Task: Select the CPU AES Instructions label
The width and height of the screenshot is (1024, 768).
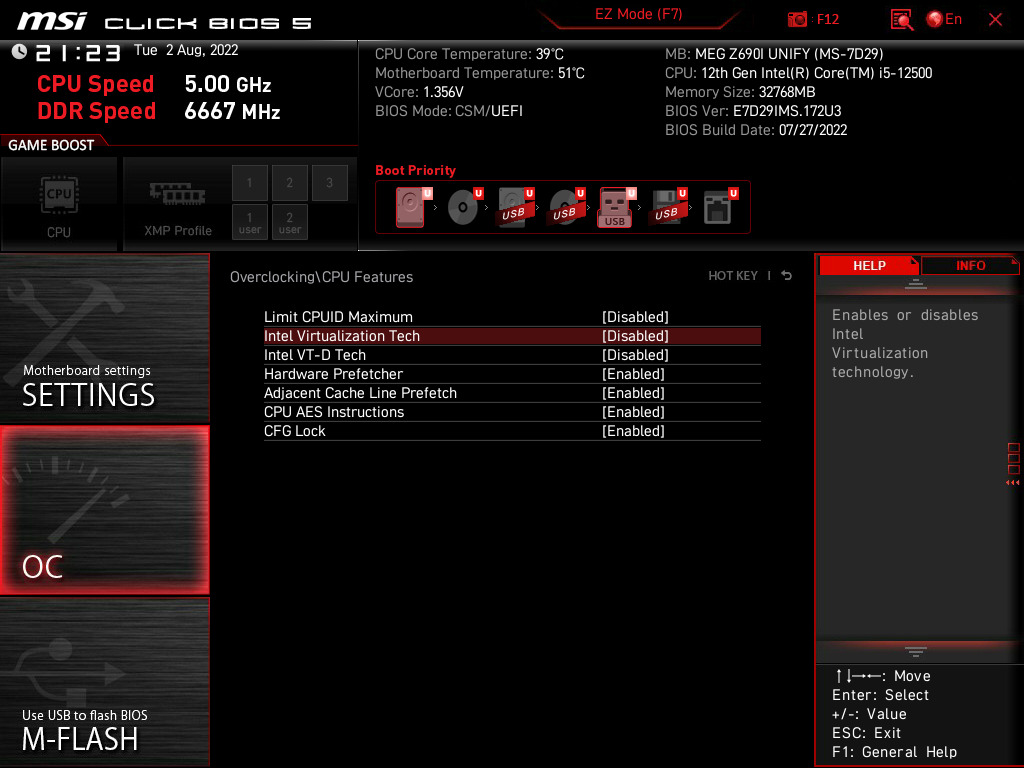Action: point(334,411)
